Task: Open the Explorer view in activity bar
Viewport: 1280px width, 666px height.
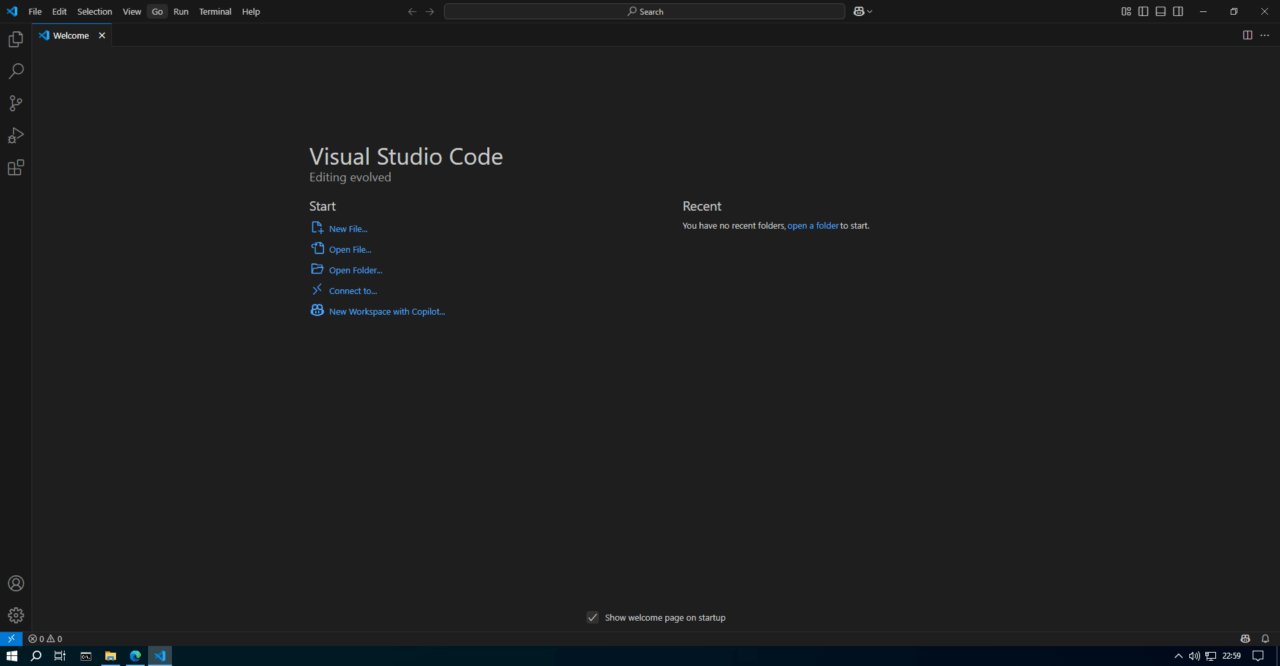Action: tap(15, 39)
